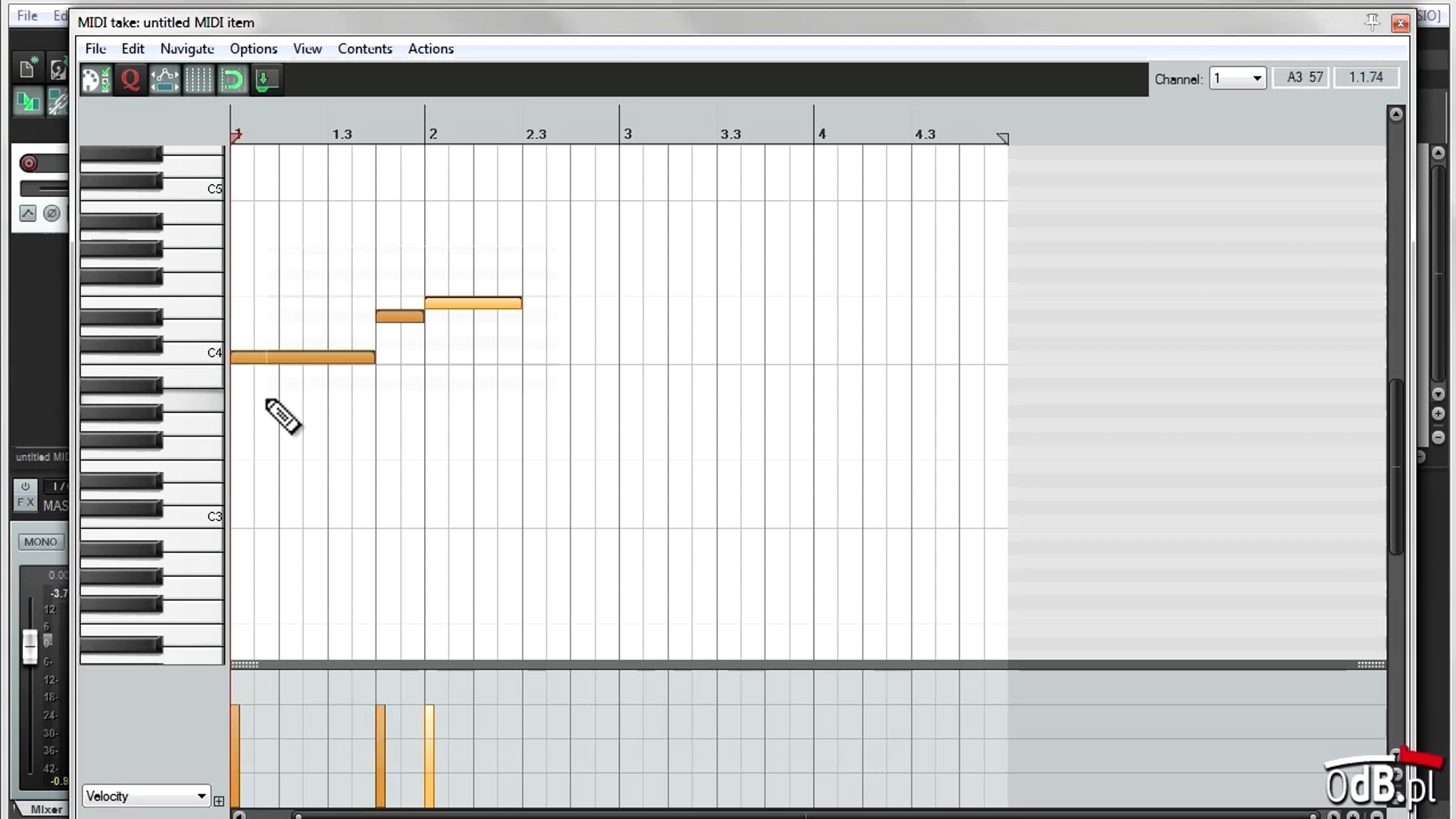1456x819 pixels.
Task: Click the master volume fader handle
Action: point(30,647)
